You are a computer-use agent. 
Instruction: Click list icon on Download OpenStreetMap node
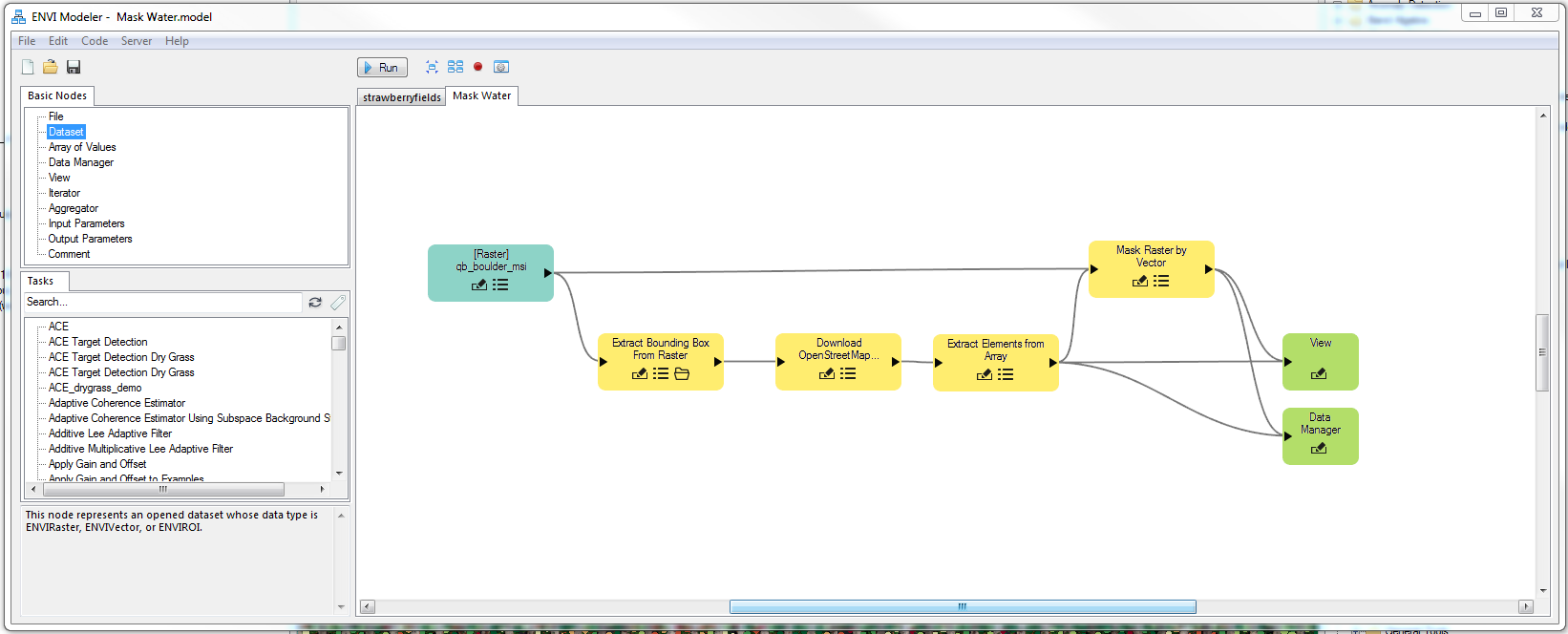[848, 374]
